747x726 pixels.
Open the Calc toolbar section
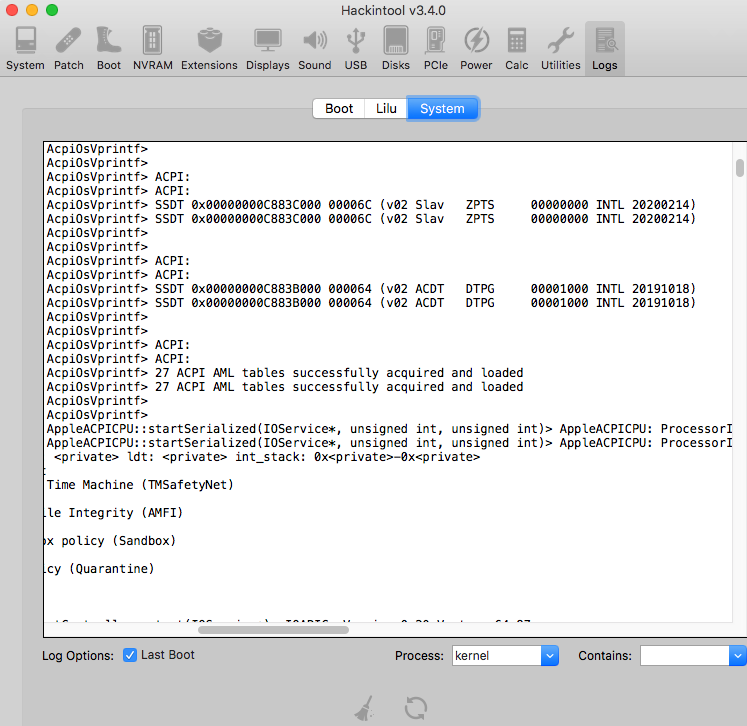(516, 49)
